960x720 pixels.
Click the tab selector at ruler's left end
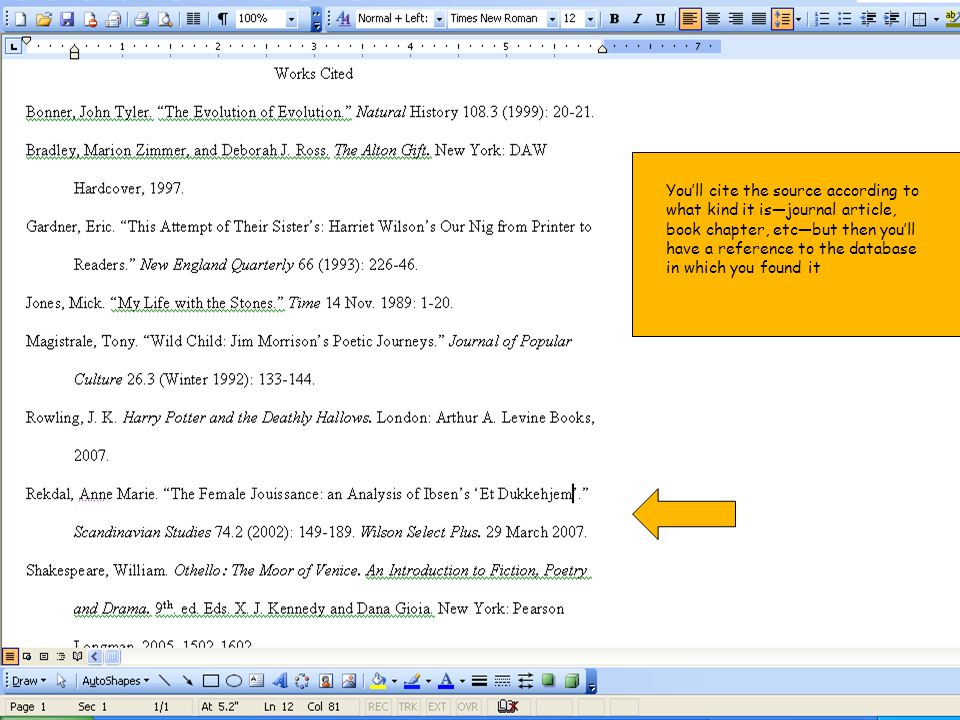(13, 47)
